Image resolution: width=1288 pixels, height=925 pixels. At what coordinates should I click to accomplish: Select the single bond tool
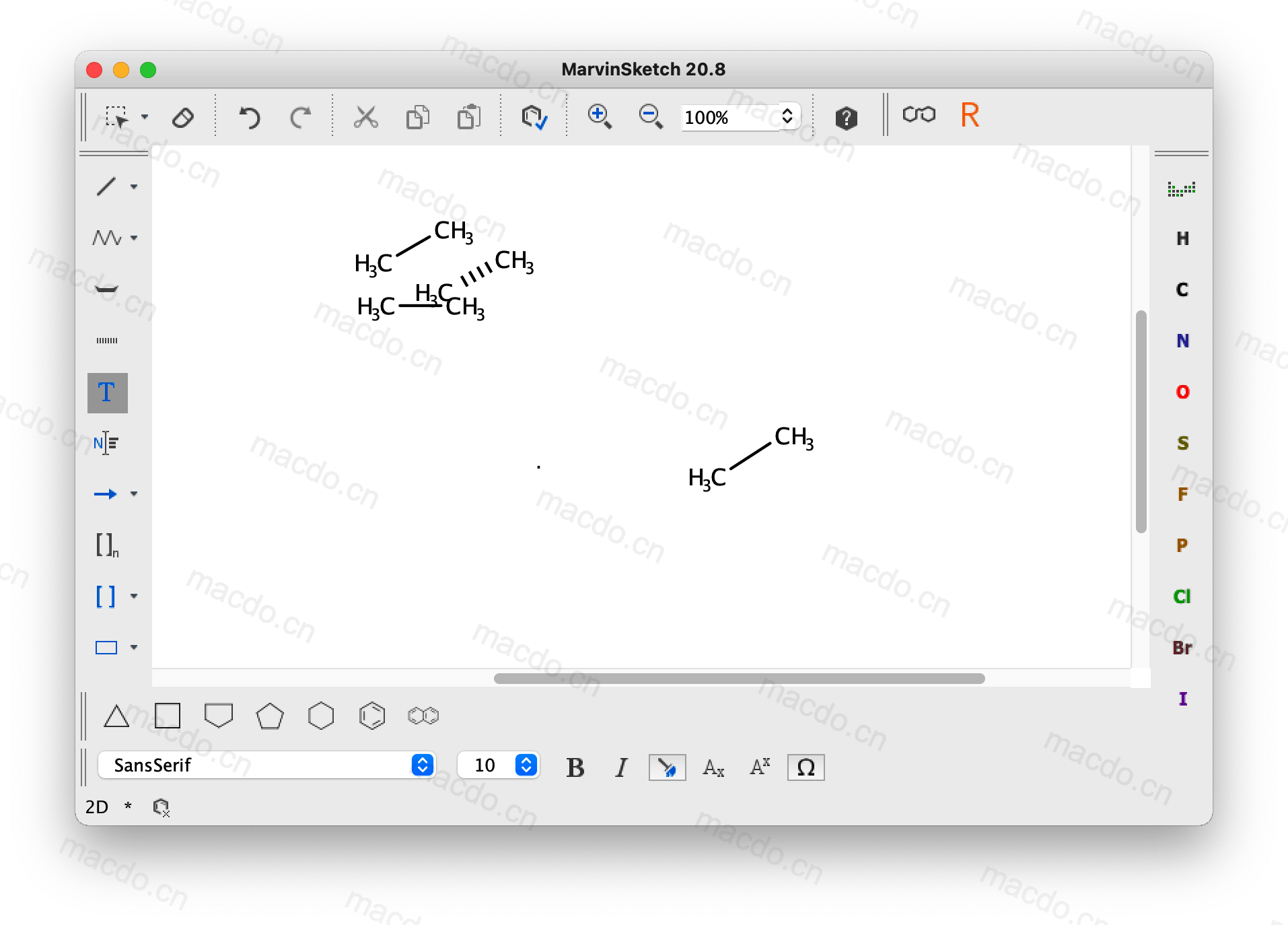tap(106, 186)
